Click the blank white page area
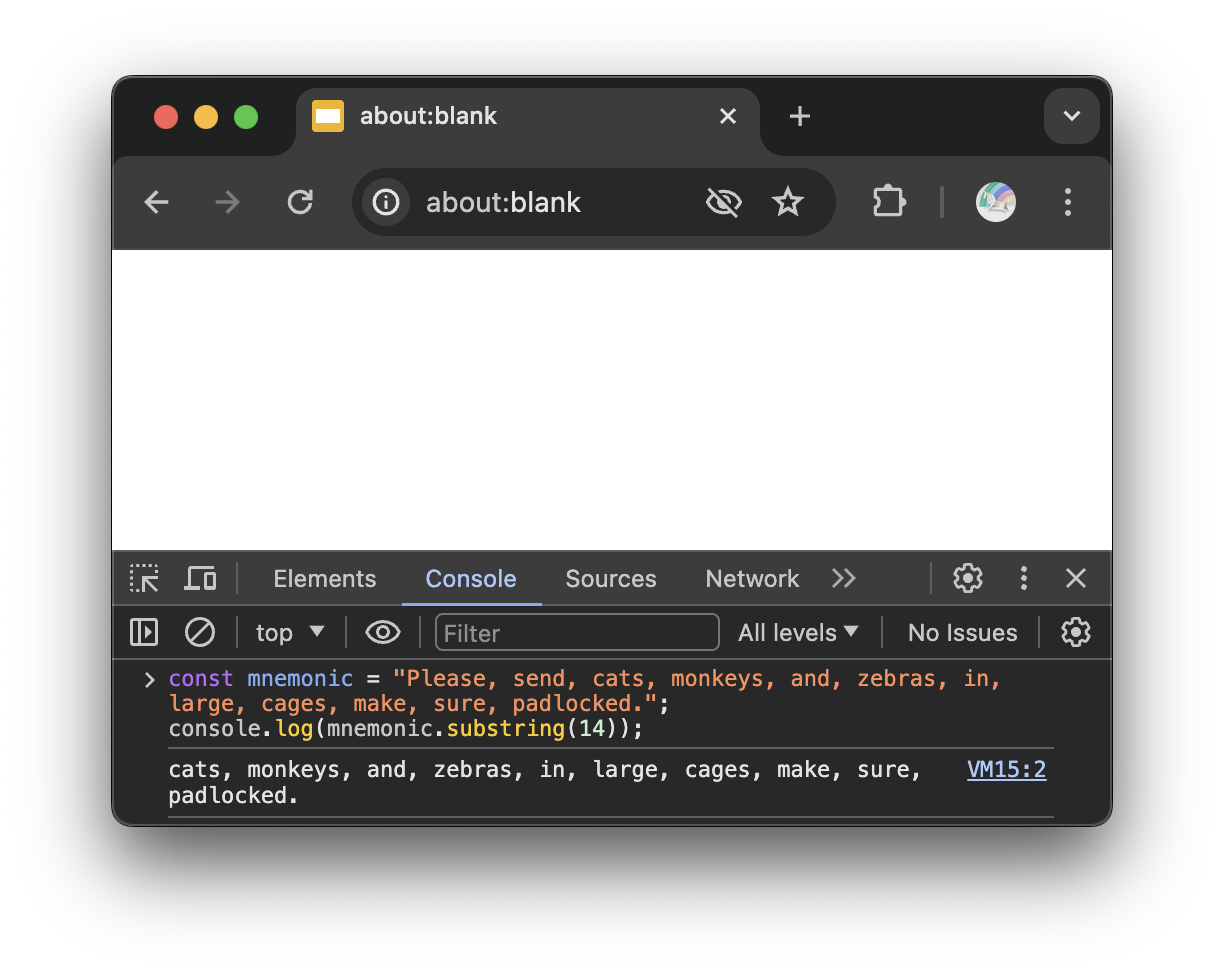1224x974 pixels. point(612,400)
